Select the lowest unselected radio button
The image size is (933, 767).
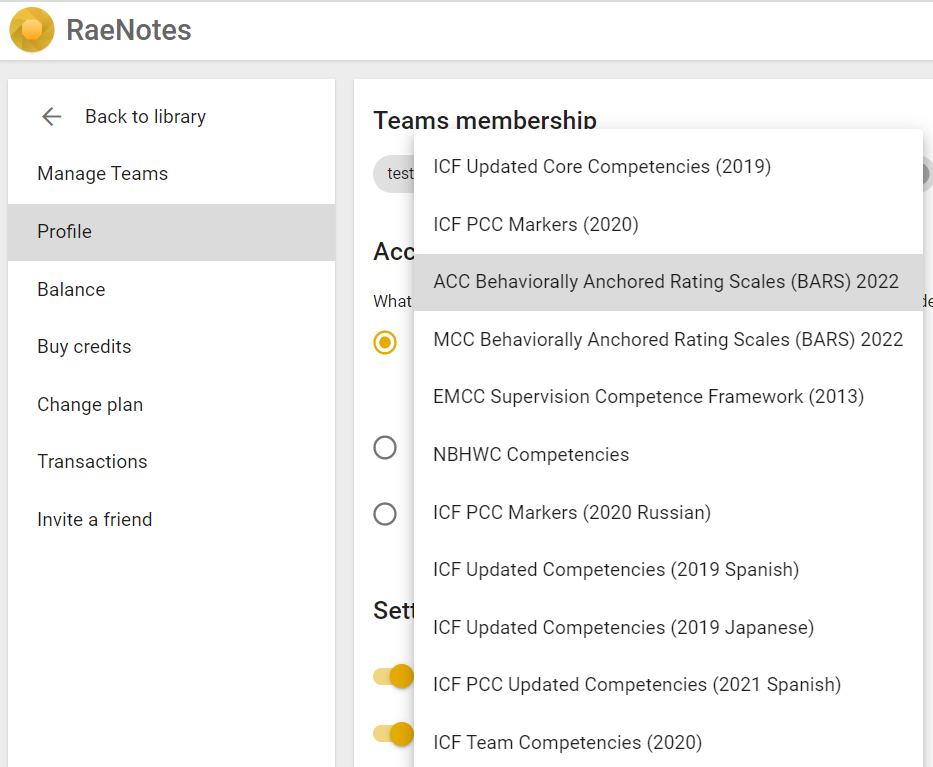point(385,514)
